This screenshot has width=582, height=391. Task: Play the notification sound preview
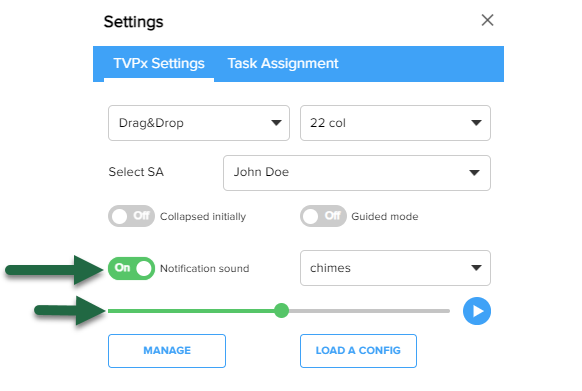(x=477, y=311)
